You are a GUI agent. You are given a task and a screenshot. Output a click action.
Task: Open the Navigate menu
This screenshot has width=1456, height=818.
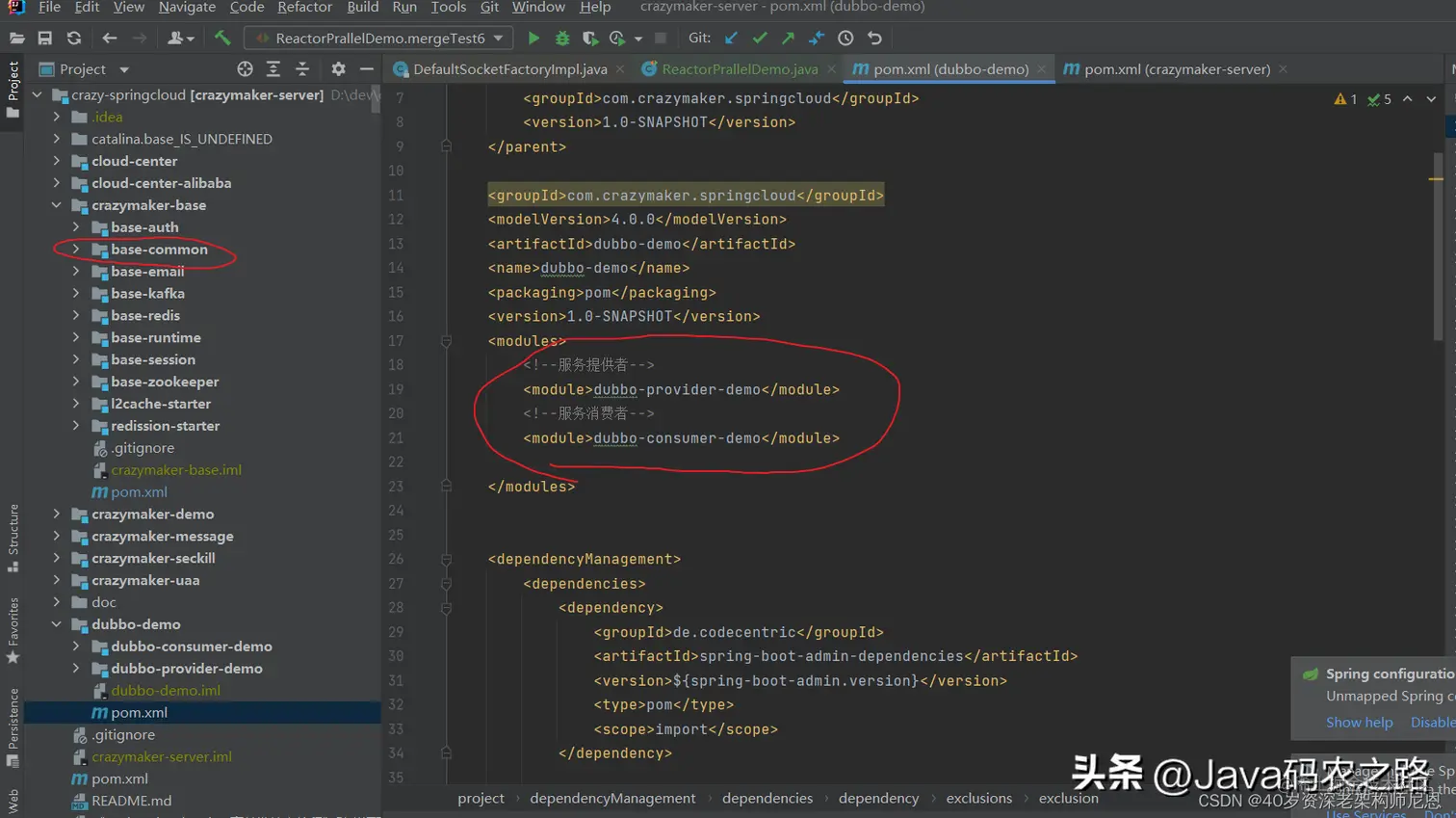(187, 7)
